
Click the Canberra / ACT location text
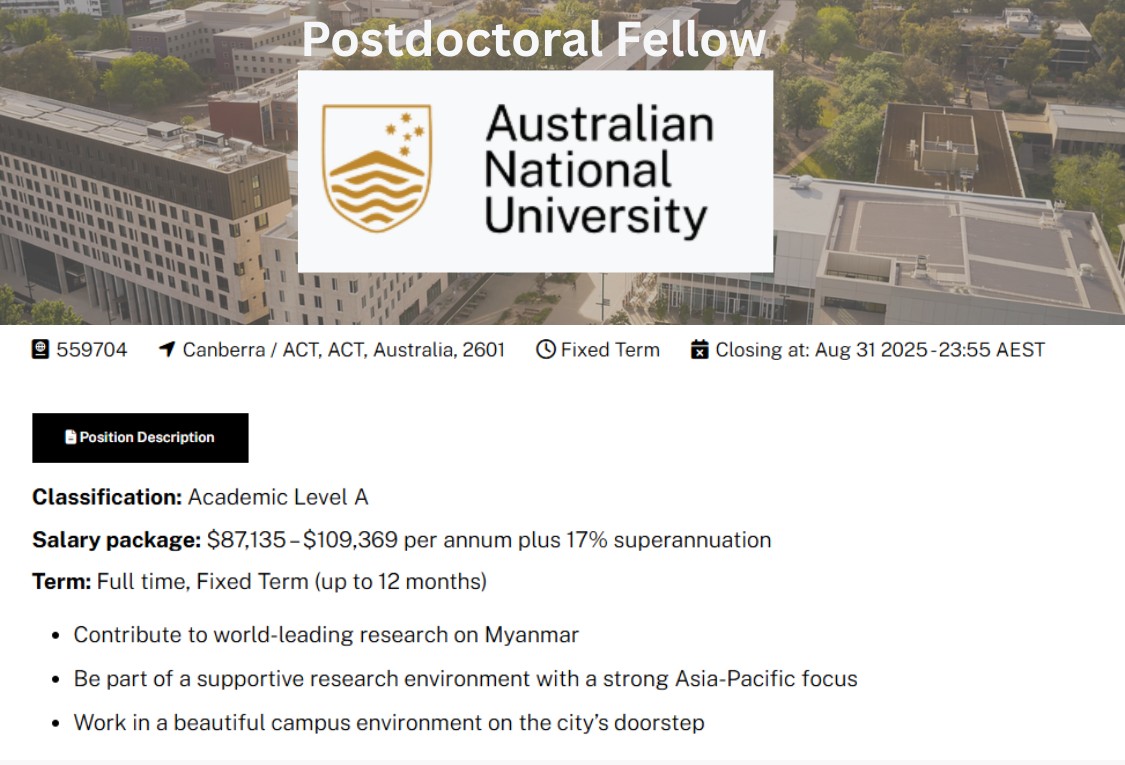click(343, 349)
